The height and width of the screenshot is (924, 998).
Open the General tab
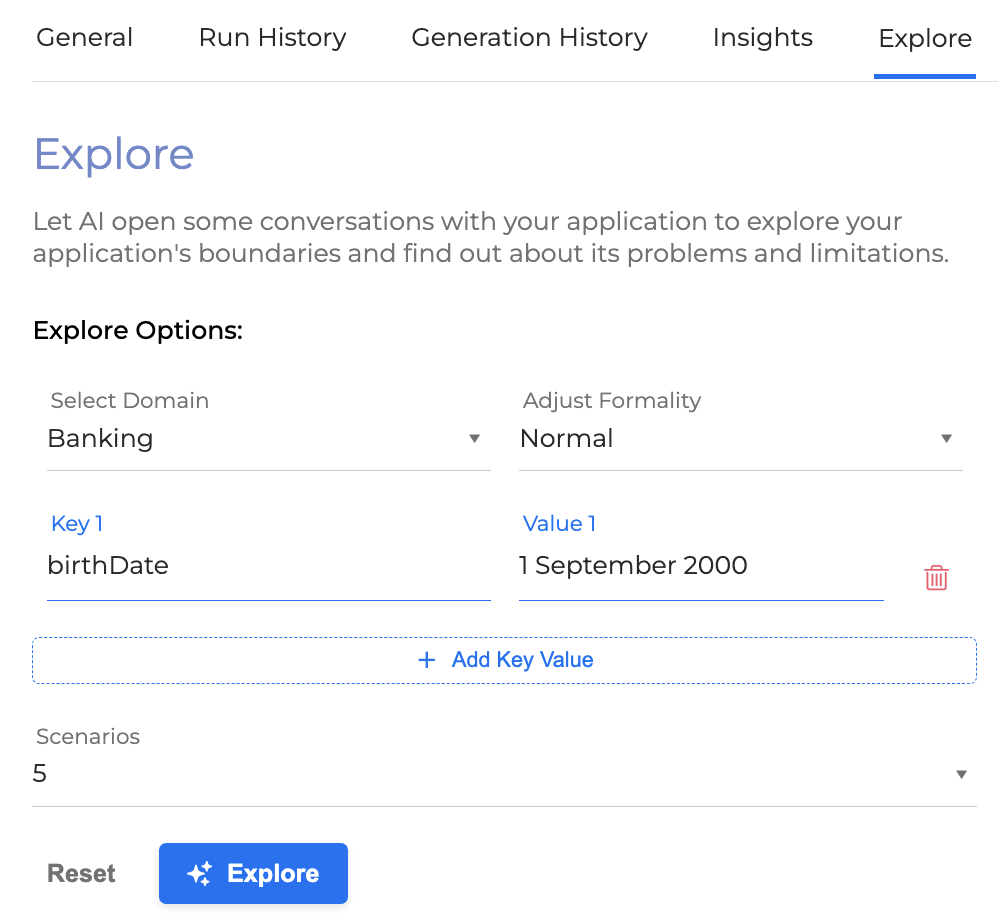point(85,38)
